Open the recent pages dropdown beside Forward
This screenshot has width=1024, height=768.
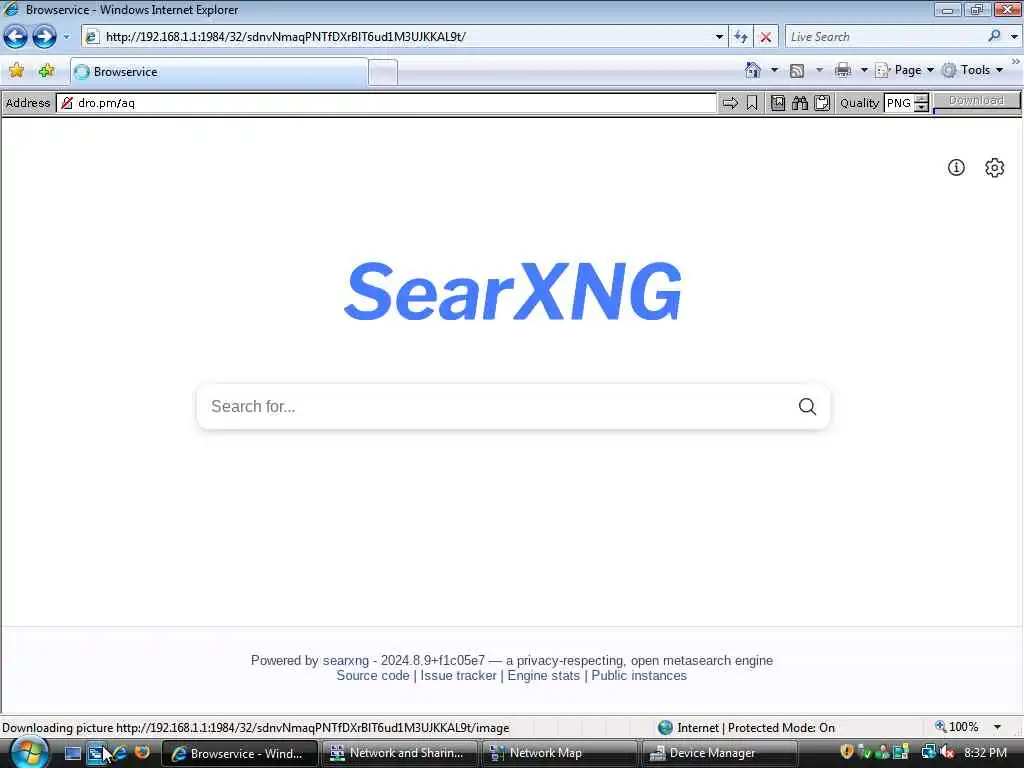(66, 37)
